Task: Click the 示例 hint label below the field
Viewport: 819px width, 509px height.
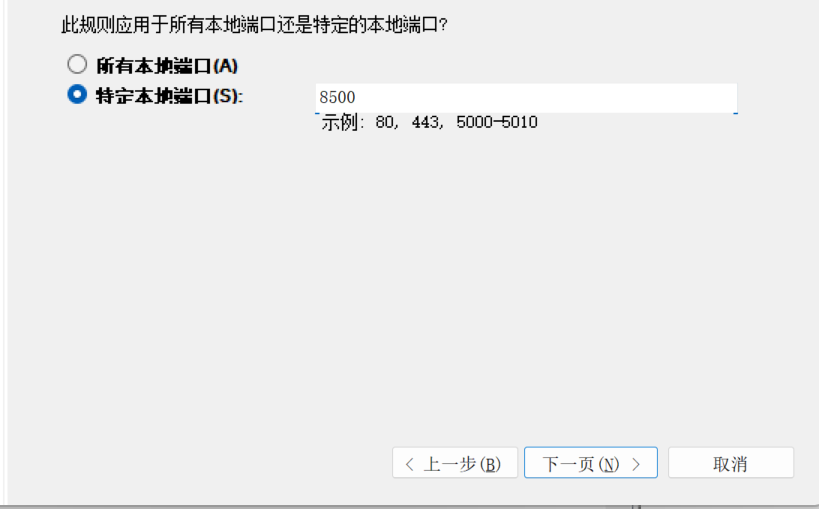Action: point(340,122)
